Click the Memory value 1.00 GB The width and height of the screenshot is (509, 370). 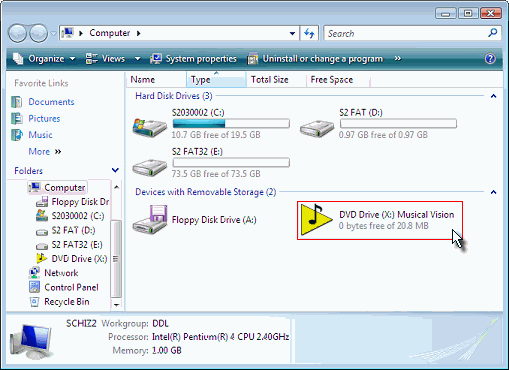coord(167,351)
